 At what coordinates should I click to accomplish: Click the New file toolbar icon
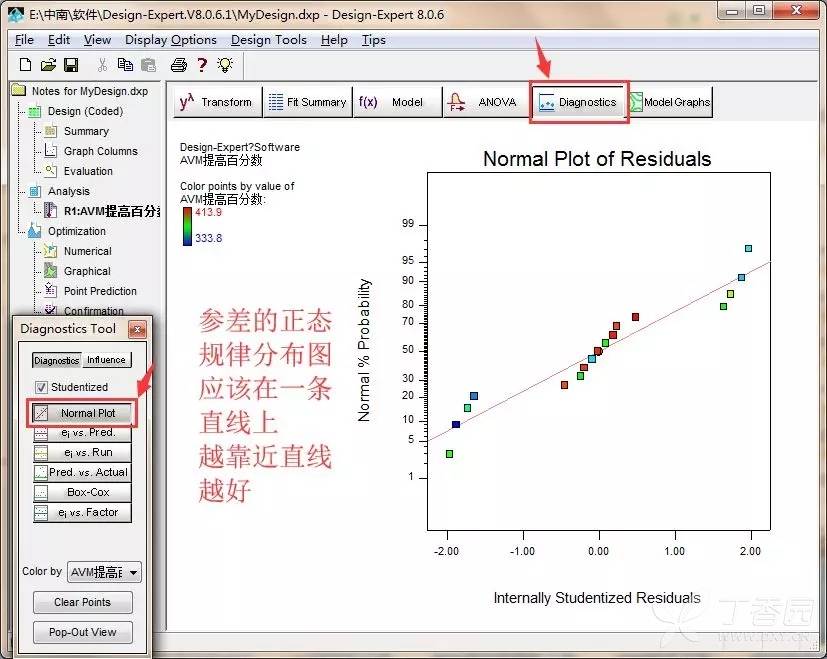pyautogui.click(x=25, y=64)
